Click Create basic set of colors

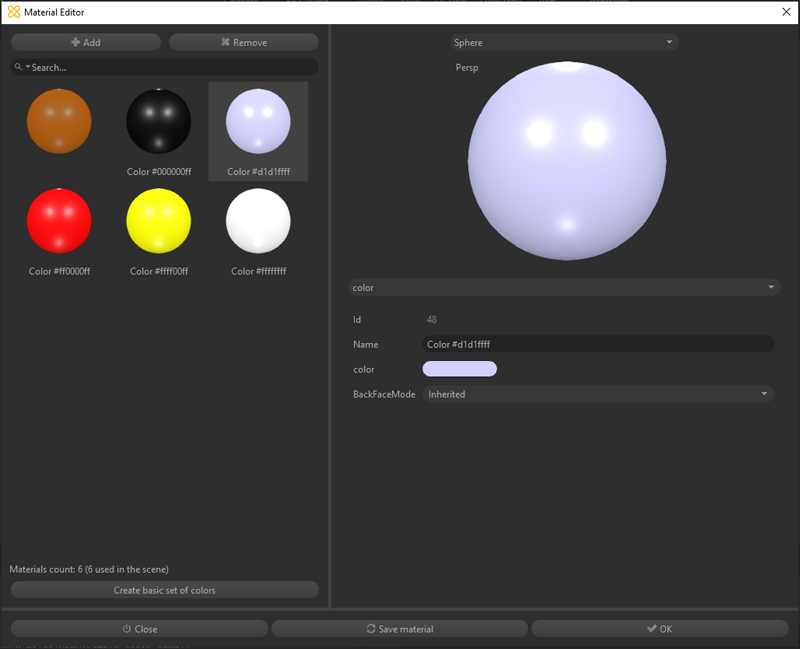(x=165, y=590)
